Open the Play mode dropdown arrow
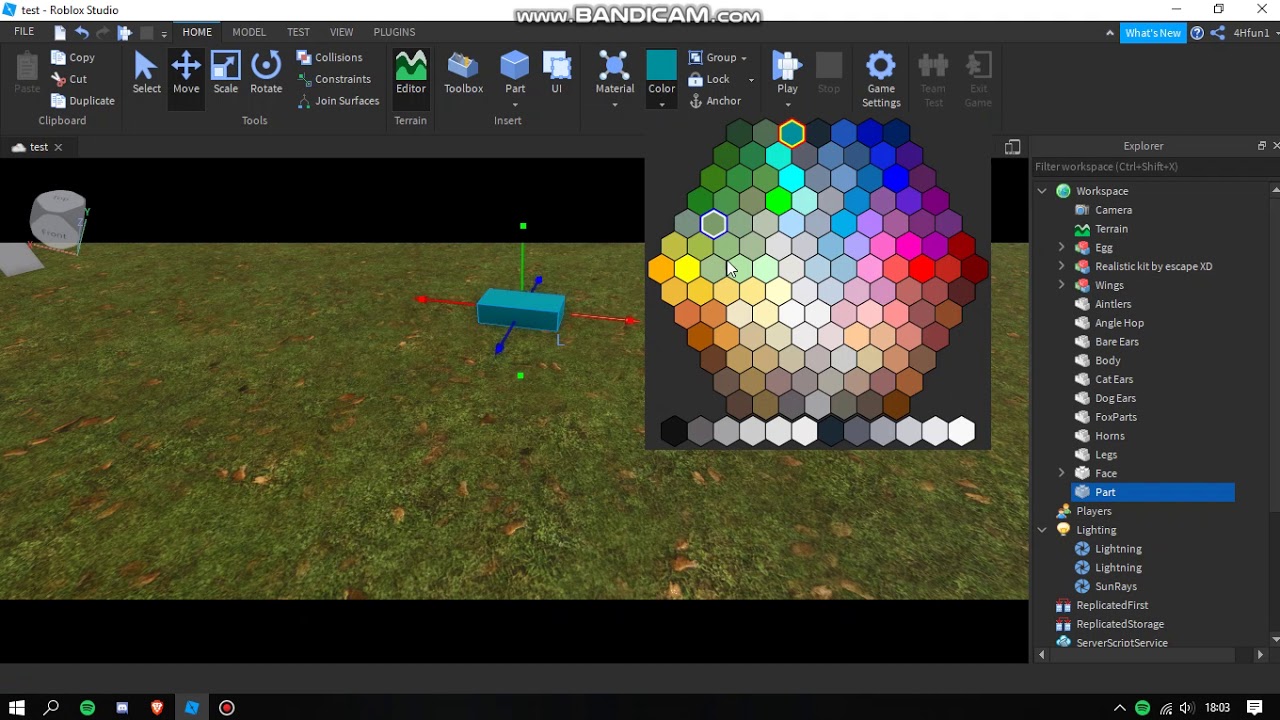Image resolution: width=1280 pixels, height=720 pixels. 787,105
